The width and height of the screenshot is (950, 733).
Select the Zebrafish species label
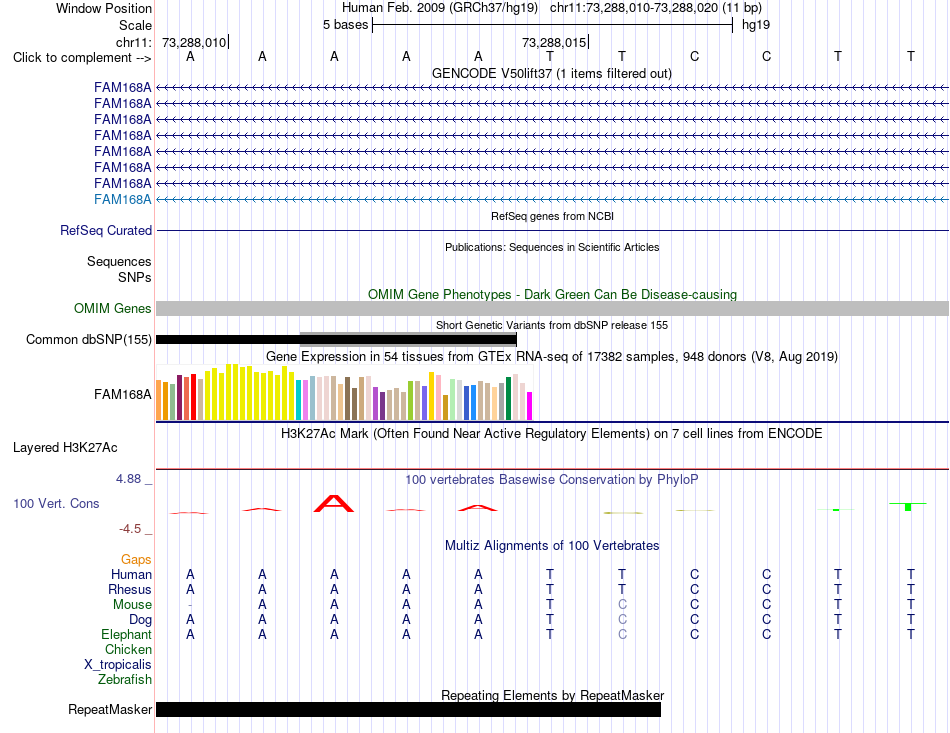[125, 679]
